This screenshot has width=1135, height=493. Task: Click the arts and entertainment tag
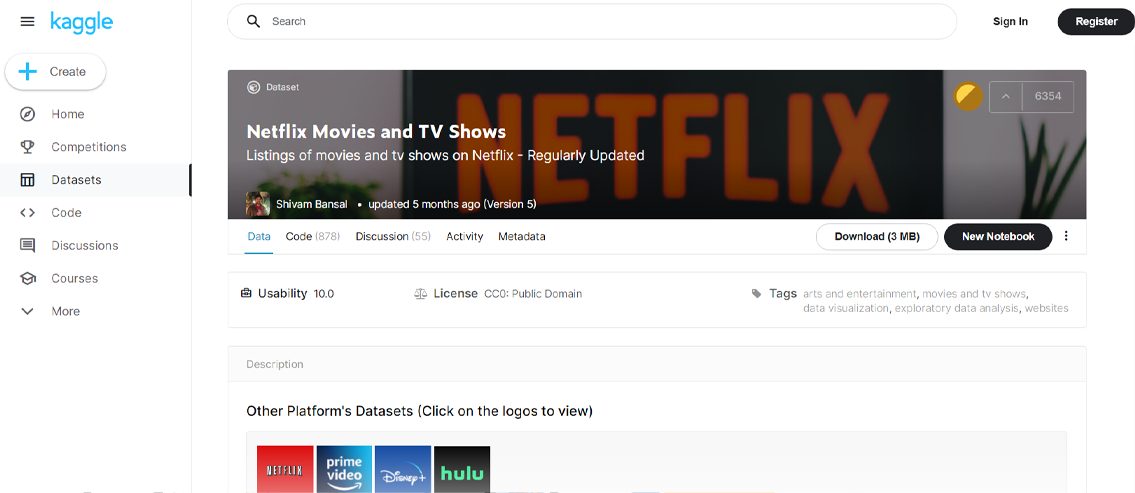point(859,294)
